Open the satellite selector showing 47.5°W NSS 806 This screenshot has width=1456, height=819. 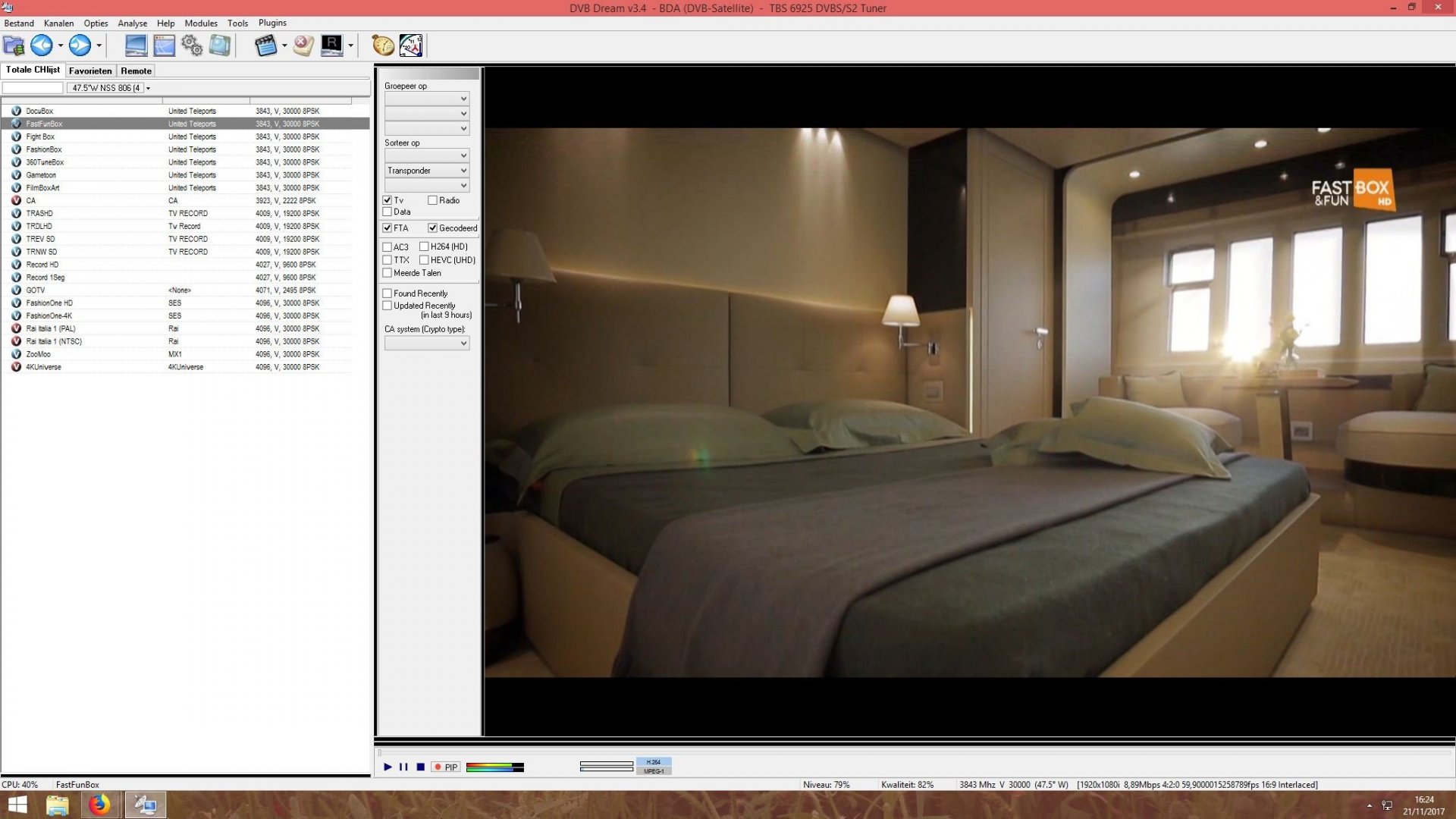[x=108, y=88]
